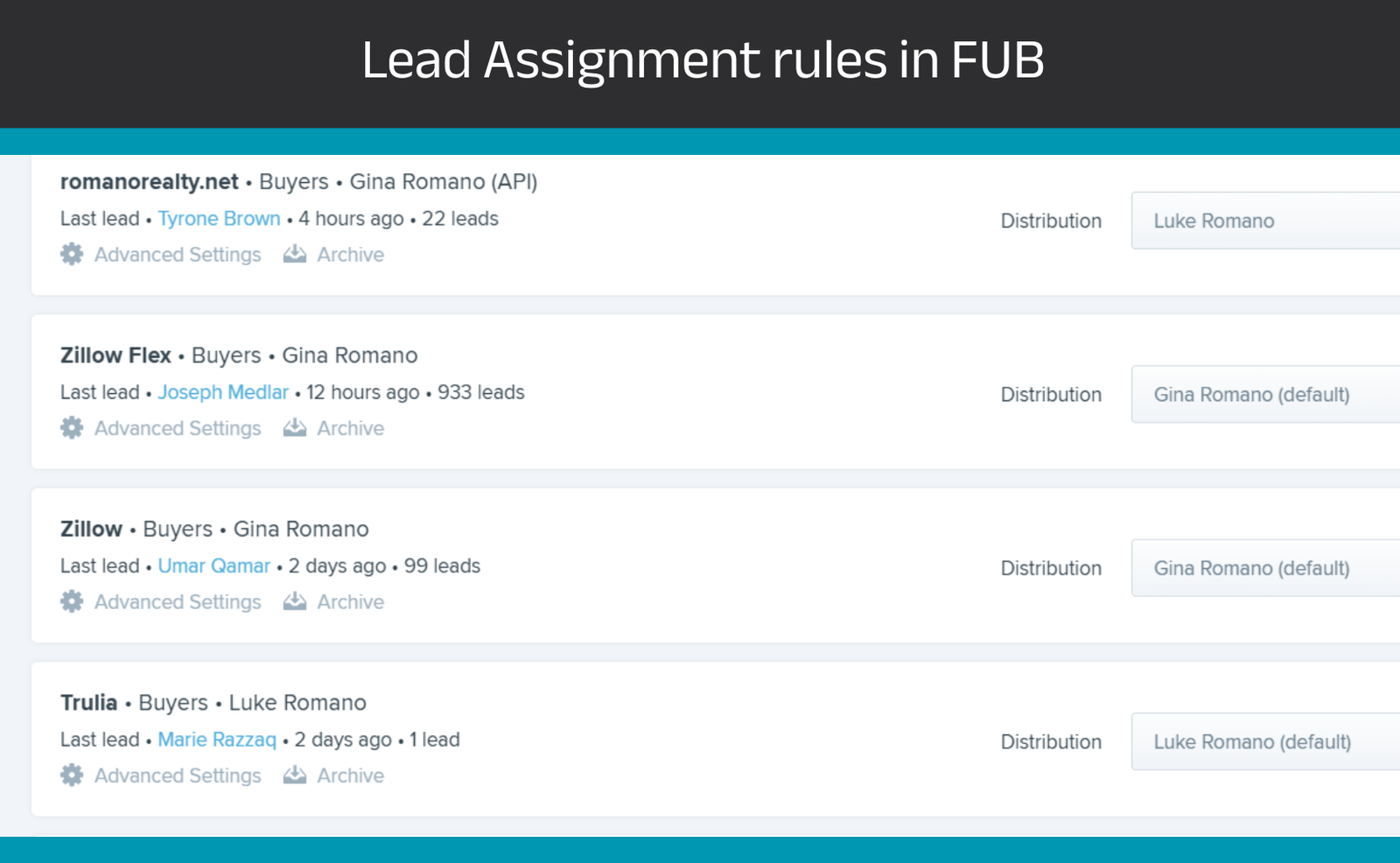This screenshot has height=863, width=1400.
Task: Open Marie Razzaq lead link
Action: 217,740
